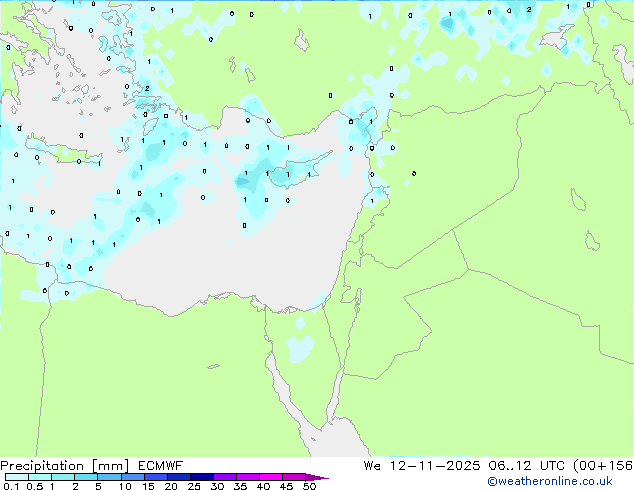Click the 'We' weekday label
This screenshot has width=634, height=490.
coord(372,466)
